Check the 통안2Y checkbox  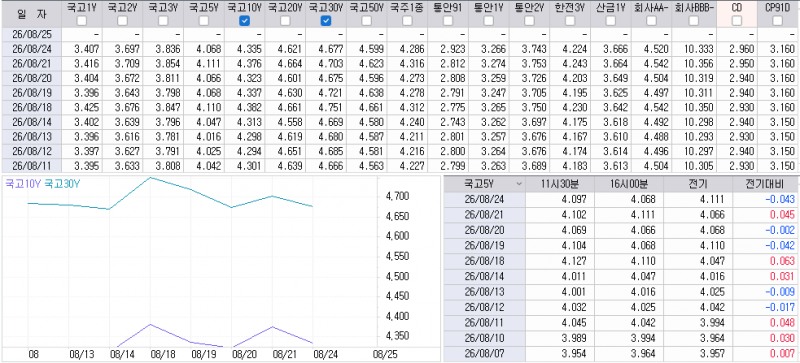(x=530, y=21)
